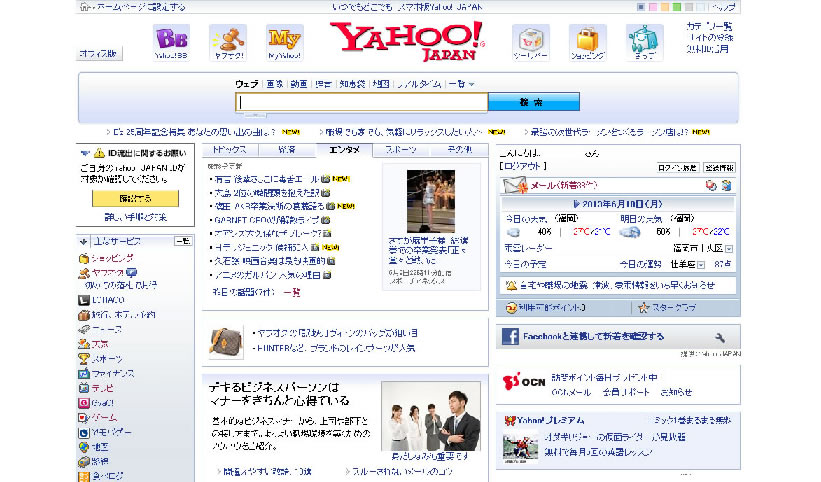821x482 pixels.
Task: Switch to the Other news tab
Action: [459, 150]
